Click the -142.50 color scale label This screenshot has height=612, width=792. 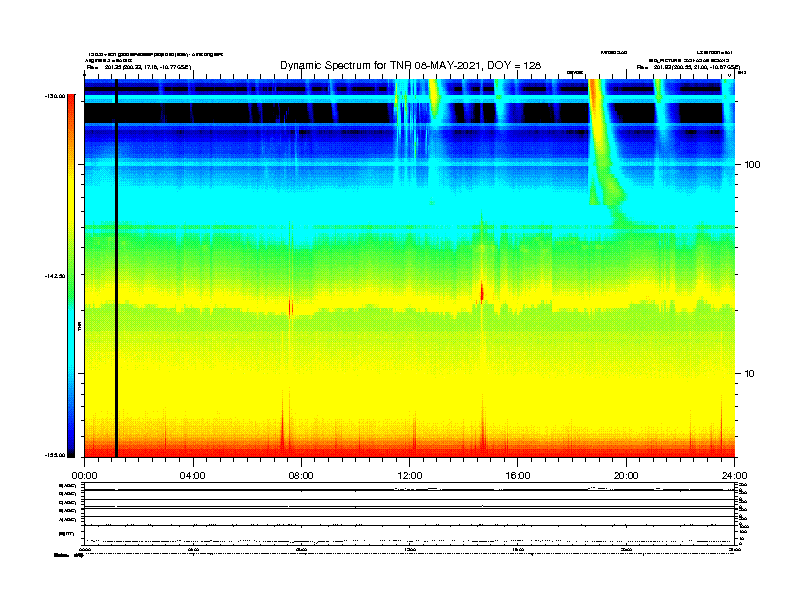(x=55, y=276)
